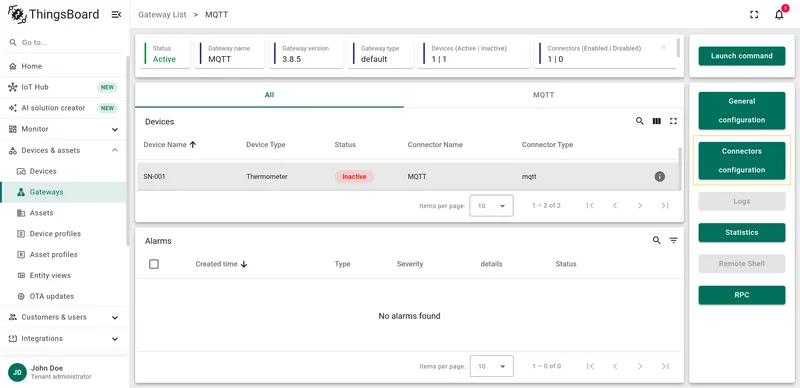Open the notifications bell

tap(779, 15)
